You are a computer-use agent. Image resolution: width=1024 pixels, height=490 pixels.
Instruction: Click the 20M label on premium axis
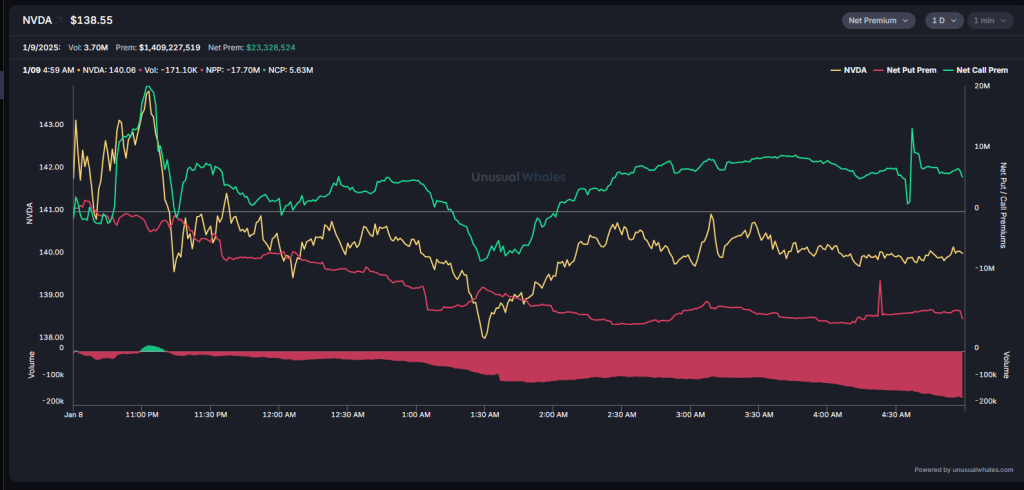[982, 87]
